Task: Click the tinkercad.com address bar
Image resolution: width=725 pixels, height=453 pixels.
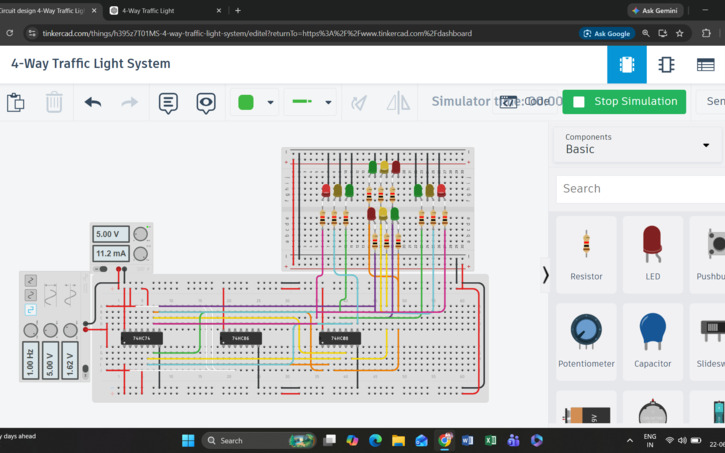Action: 257,33
